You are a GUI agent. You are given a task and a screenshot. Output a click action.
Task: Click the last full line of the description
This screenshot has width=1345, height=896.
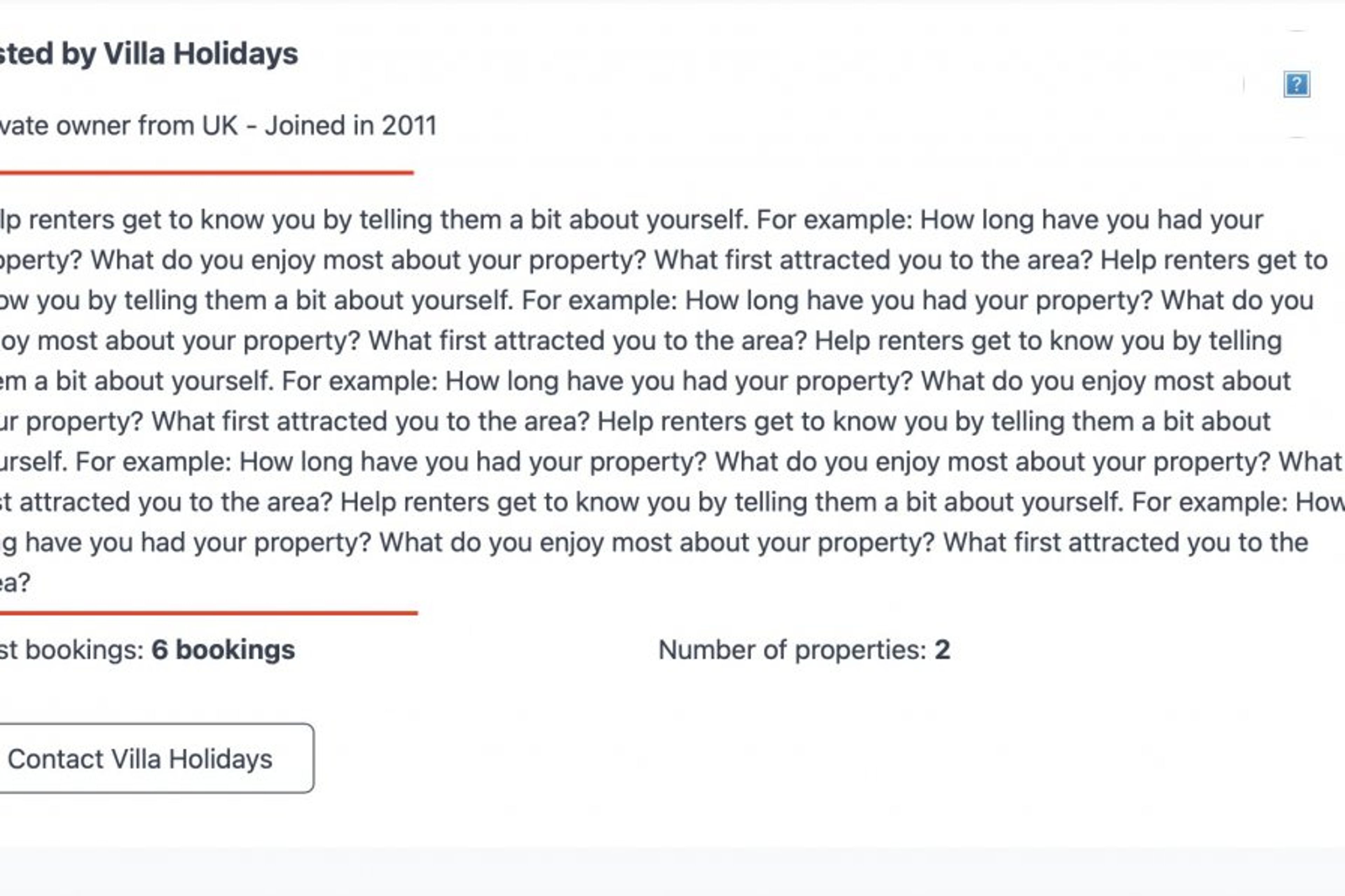coord(651,543)
